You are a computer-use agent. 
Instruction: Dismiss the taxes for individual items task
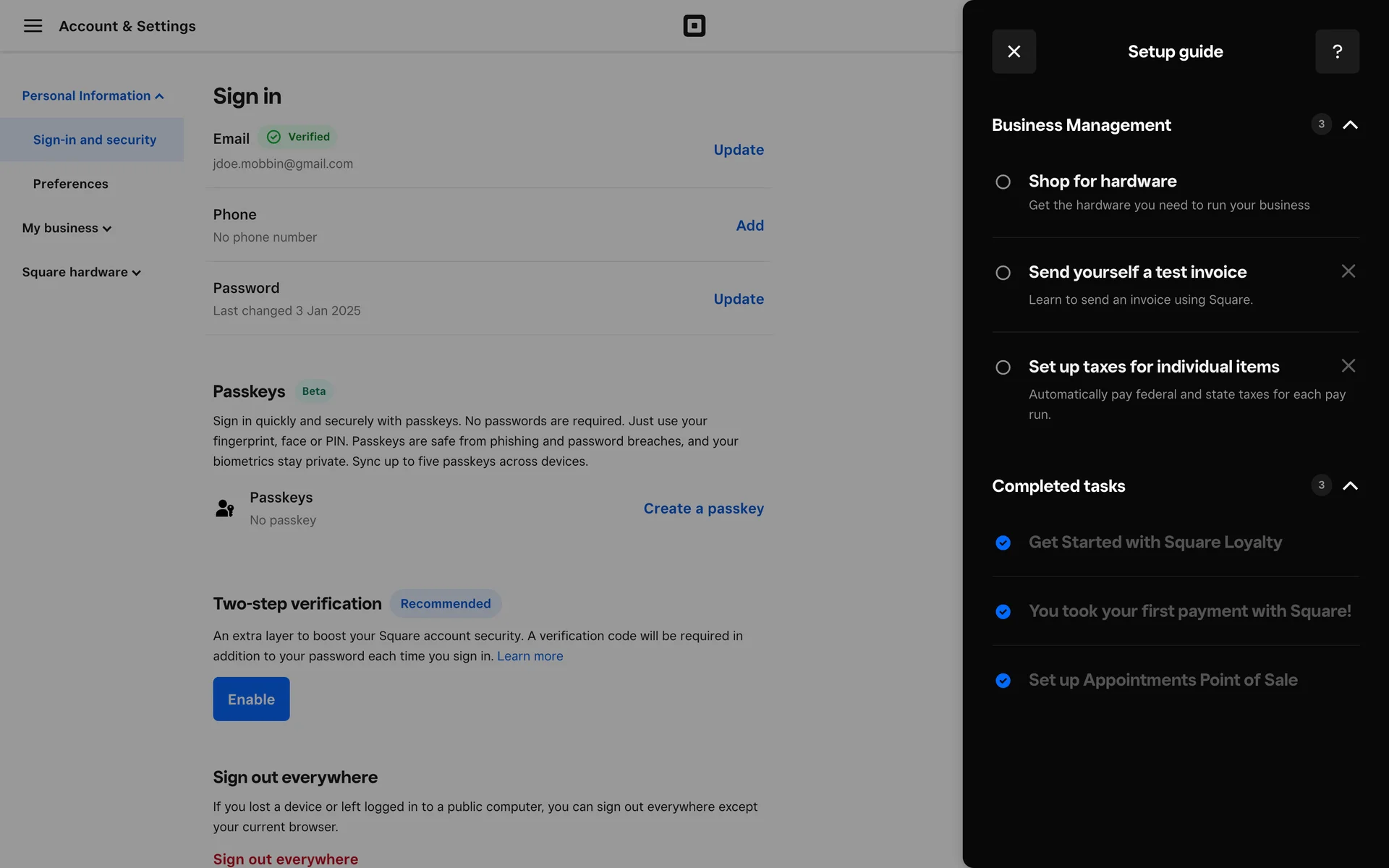1348,366
